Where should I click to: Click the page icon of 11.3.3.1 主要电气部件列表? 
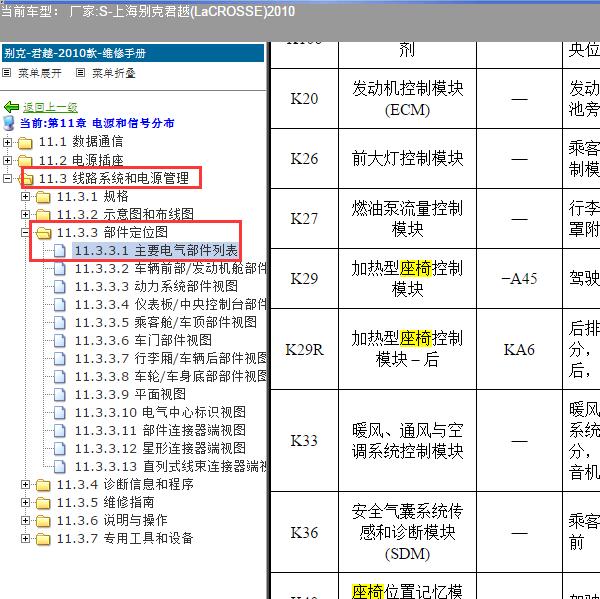60,251
